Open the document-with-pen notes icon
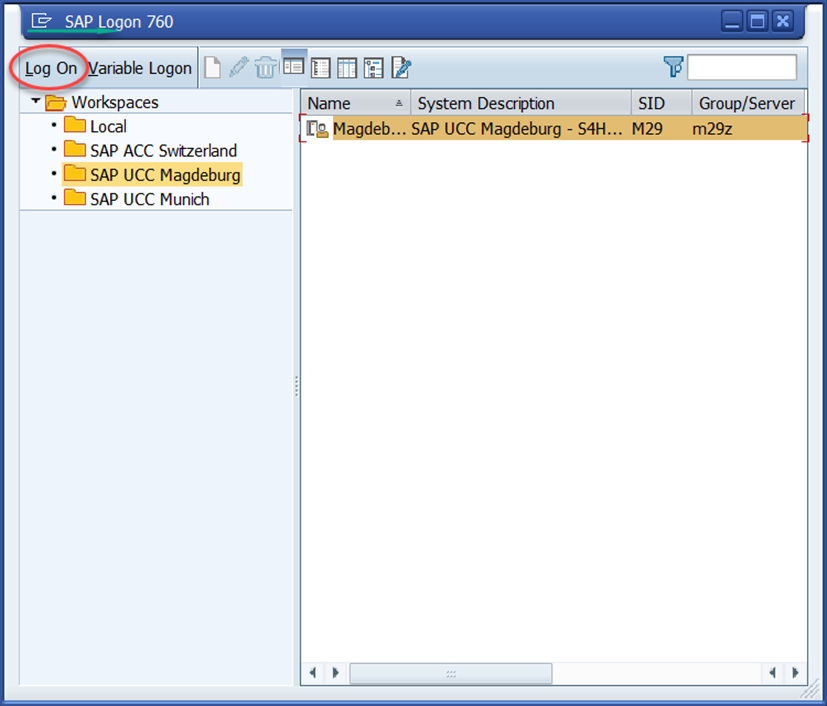The height and width of the screenshot is (706, 827). (x=401, y=68)
